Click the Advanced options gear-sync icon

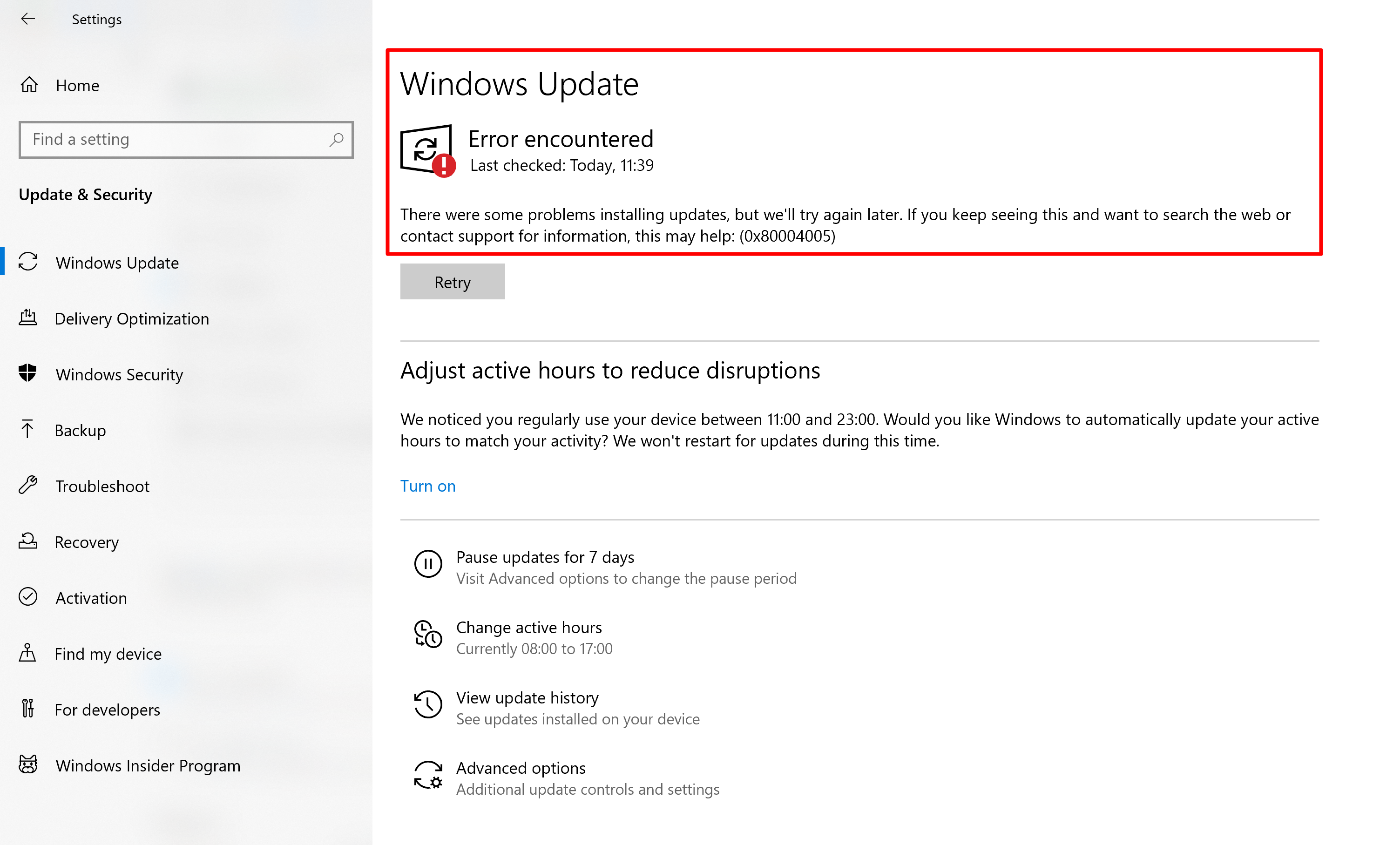[x=428, y=775]
